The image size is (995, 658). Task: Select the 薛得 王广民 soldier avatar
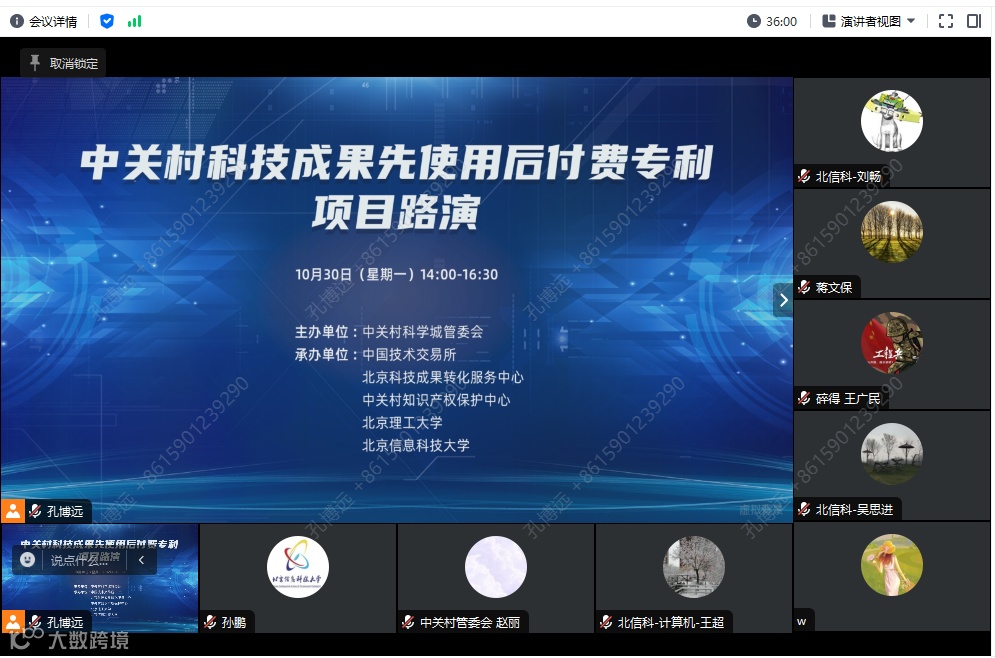(892, 343)
